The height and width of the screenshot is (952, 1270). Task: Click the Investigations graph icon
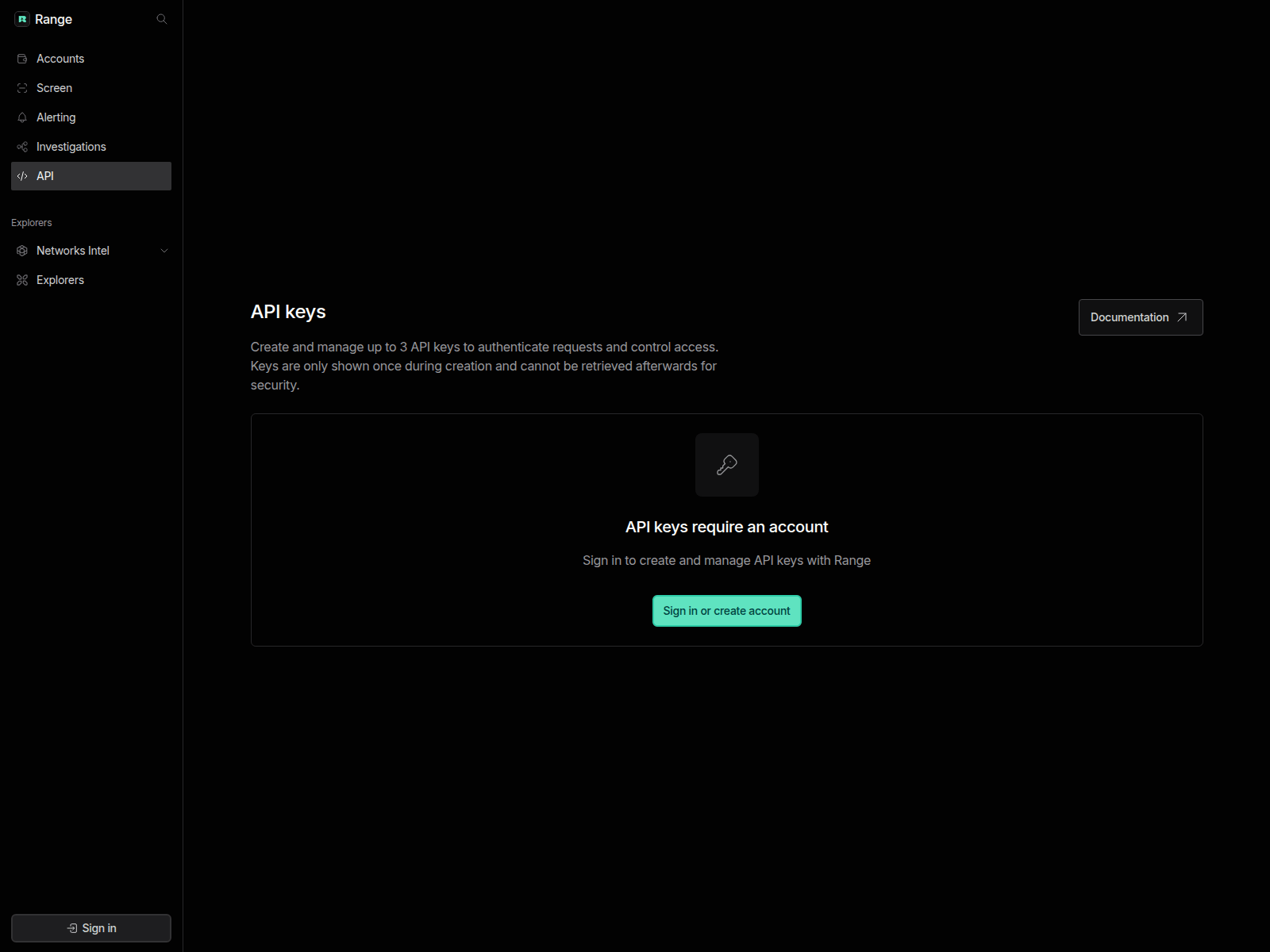click(22, 147)
